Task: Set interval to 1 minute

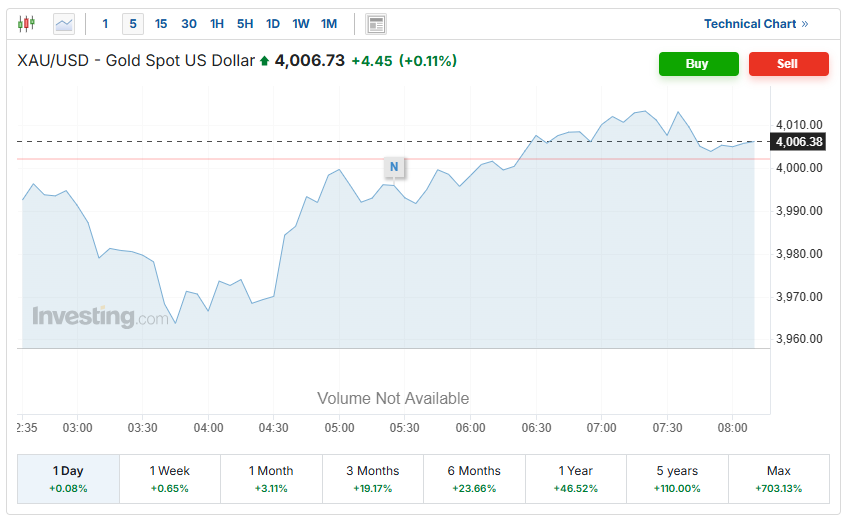Action: 105,24
